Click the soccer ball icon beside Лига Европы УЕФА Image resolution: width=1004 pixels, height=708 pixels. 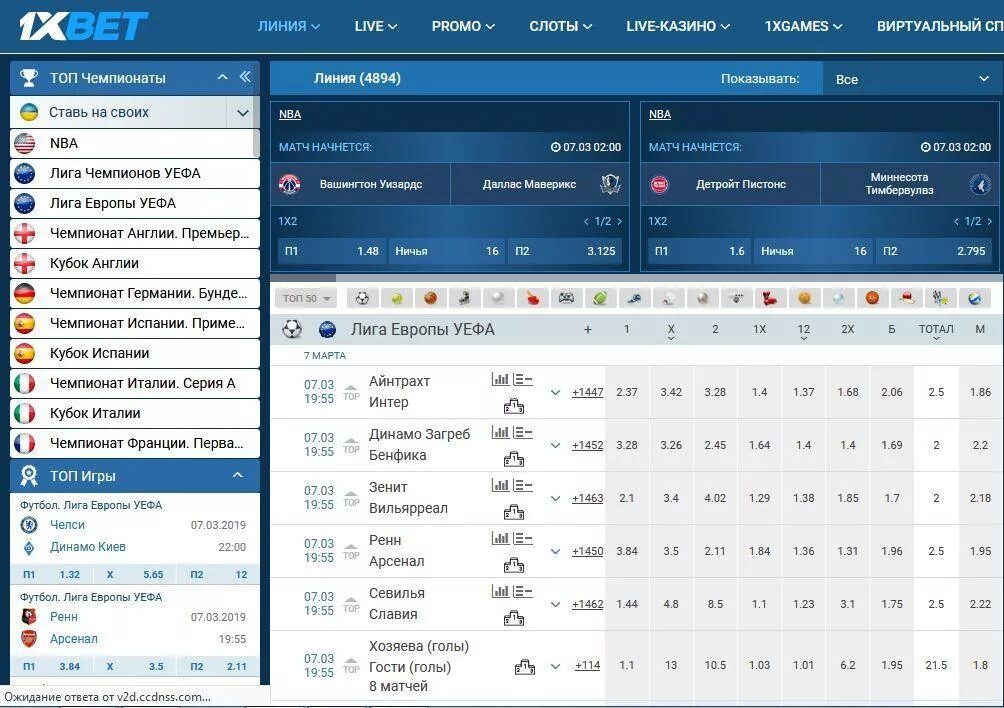[292, 330]
